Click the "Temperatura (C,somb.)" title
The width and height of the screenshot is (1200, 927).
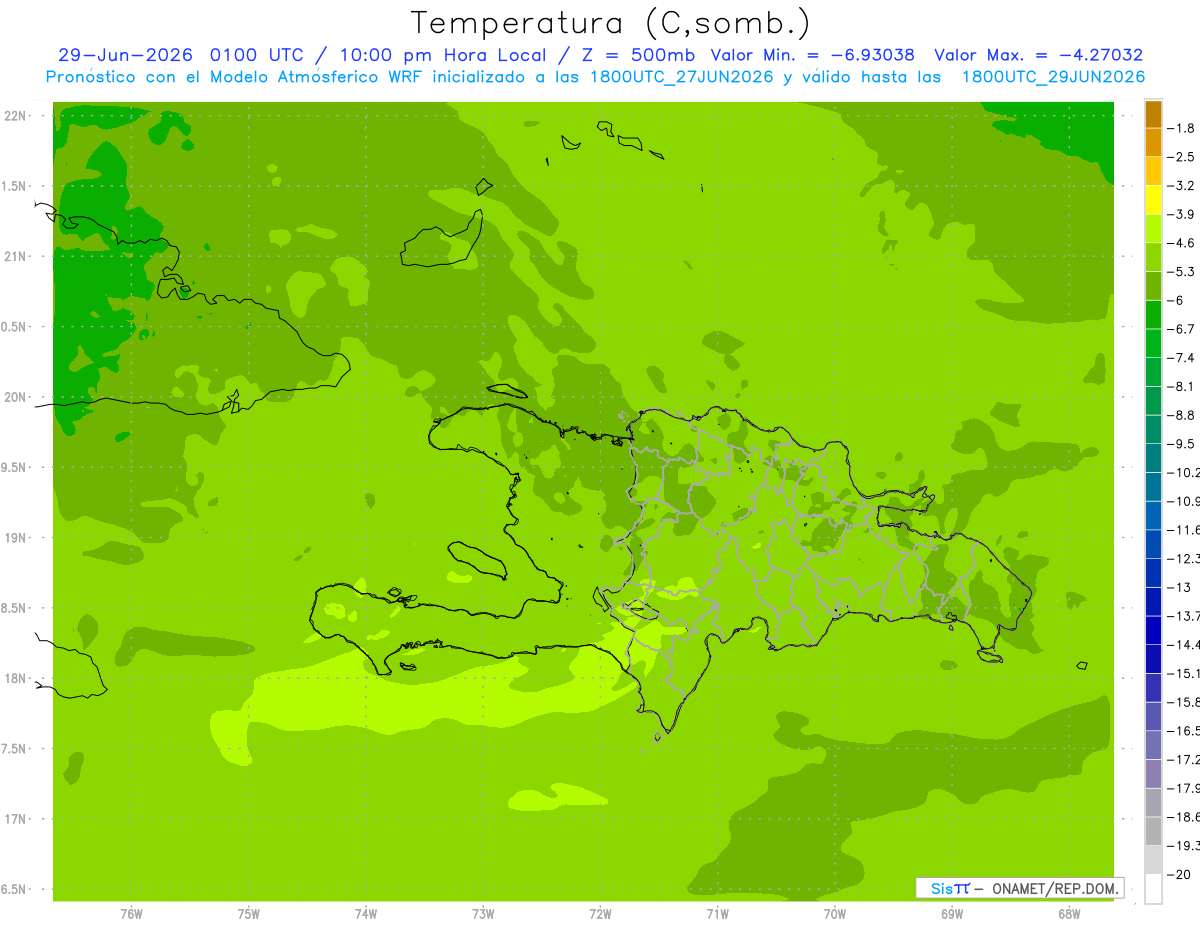pyautogui.click(x=611, y=23)
